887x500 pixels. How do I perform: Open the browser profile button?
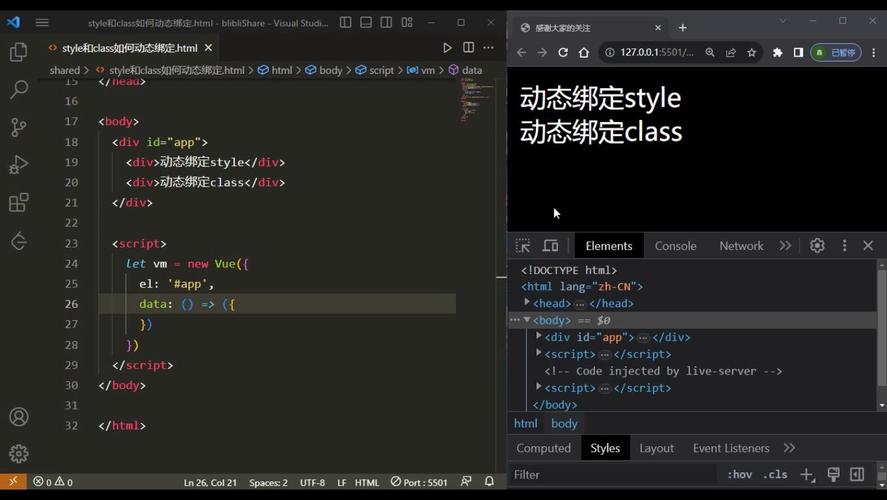[x=836, y=53]
